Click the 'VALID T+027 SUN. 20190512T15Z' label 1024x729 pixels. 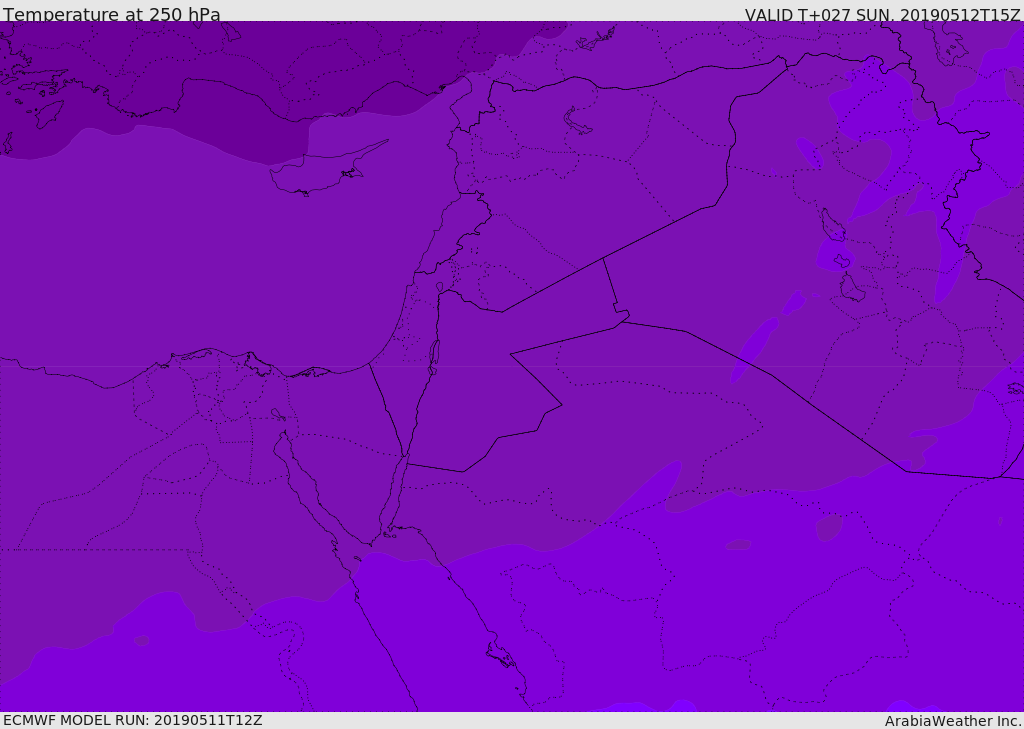click(x=882, y=14)
